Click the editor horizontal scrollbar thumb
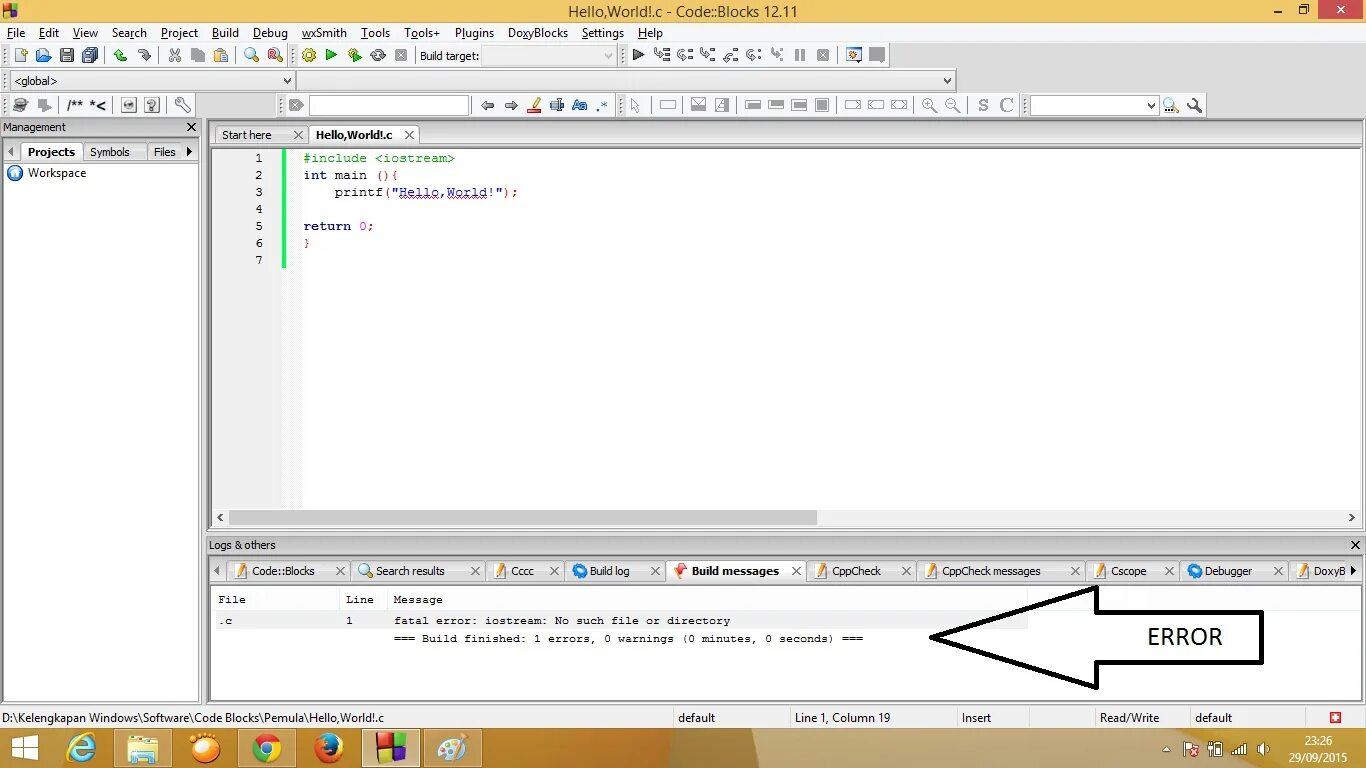 click(523, 518)
